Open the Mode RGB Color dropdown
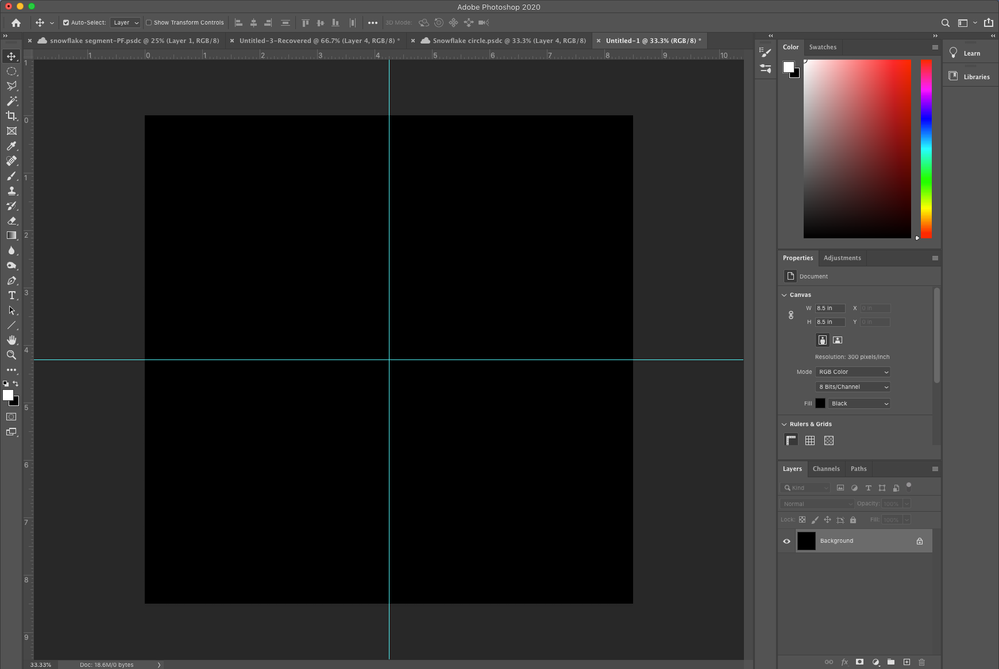Screen dimensions: 999x669 [x=853, y=372]
